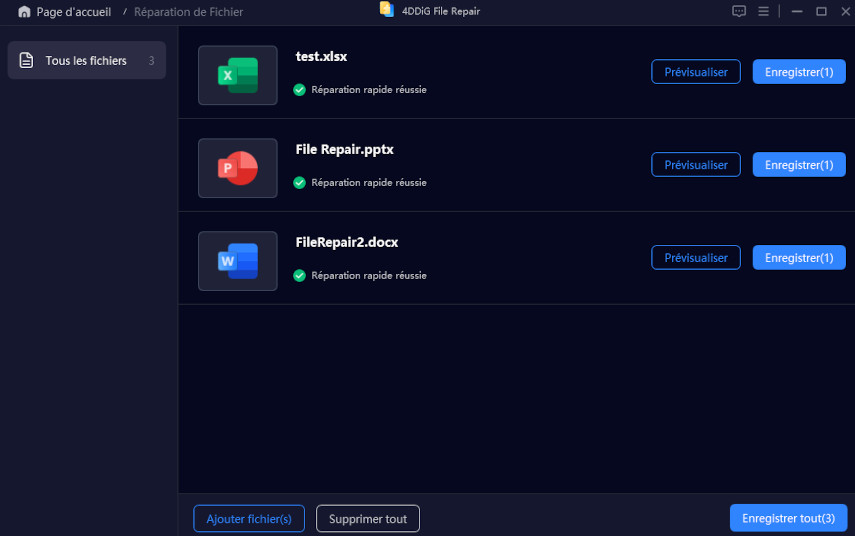Click green success checkmark under File Repair.pptx

click(299, 182)
